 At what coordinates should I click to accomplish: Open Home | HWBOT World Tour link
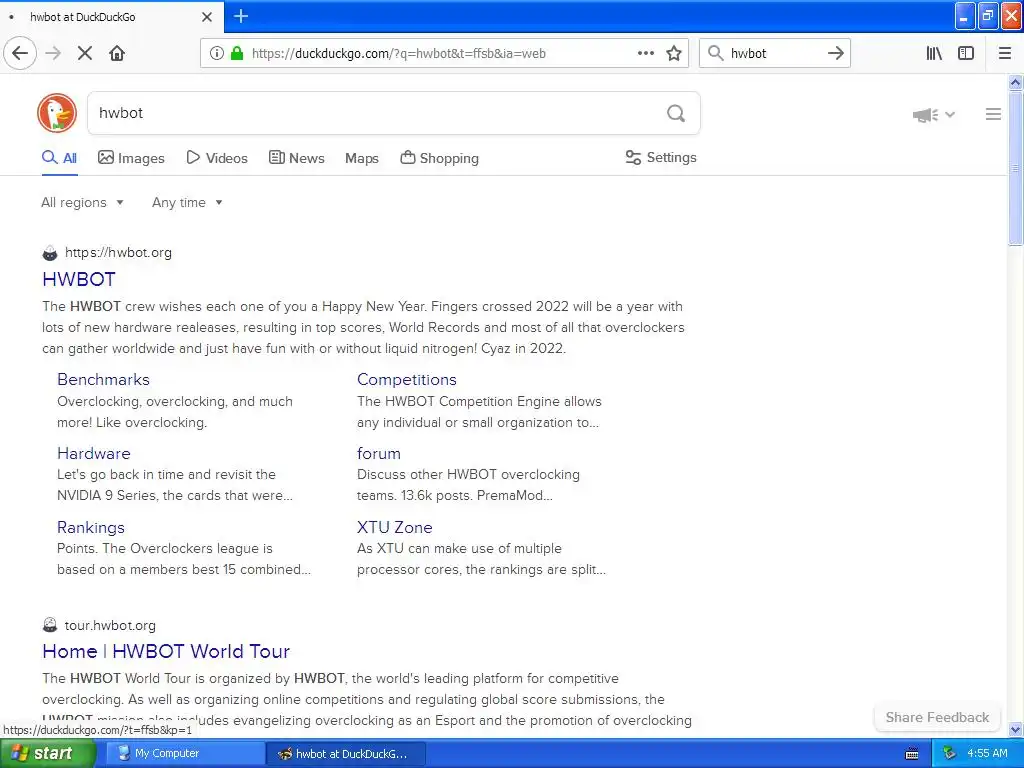click(166, 651)
